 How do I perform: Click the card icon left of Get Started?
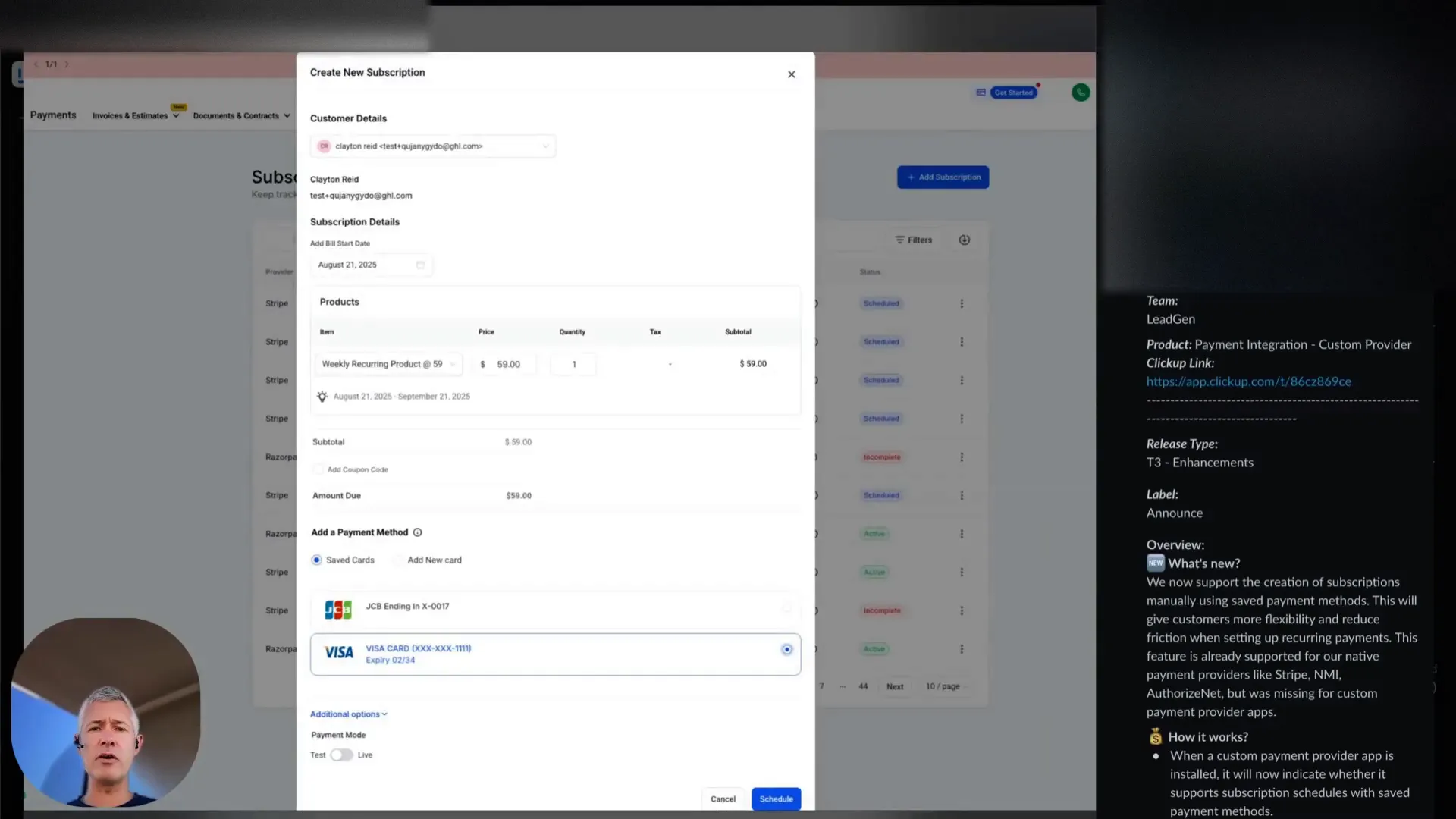point(981,93)
